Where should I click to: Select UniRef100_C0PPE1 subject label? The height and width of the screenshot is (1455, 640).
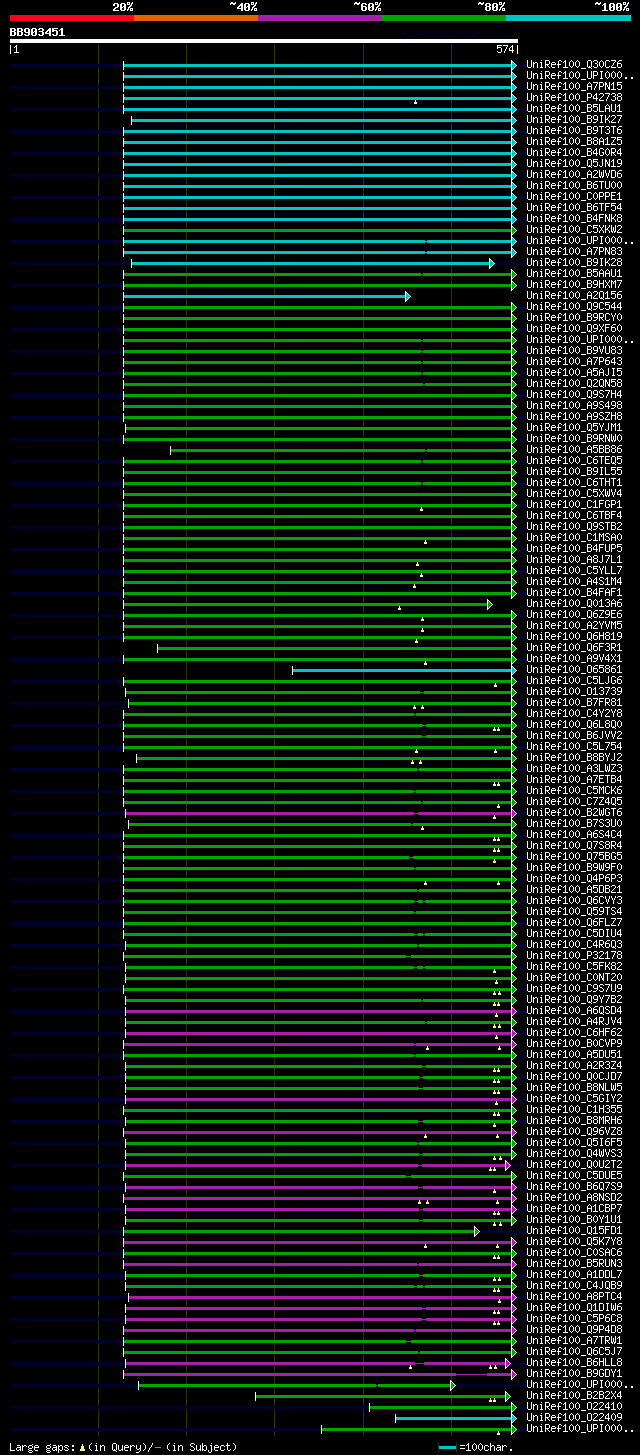tap(574, 196)
